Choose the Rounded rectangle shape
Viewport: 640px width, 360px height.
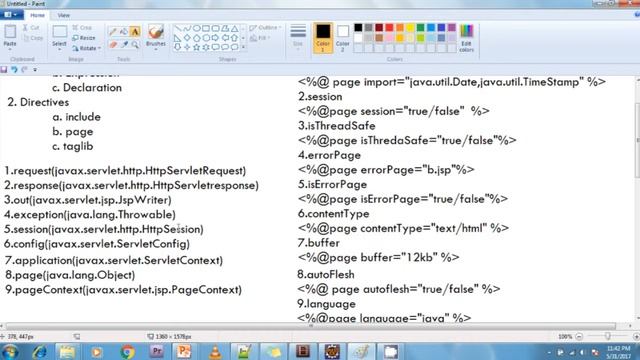(215, 29)
